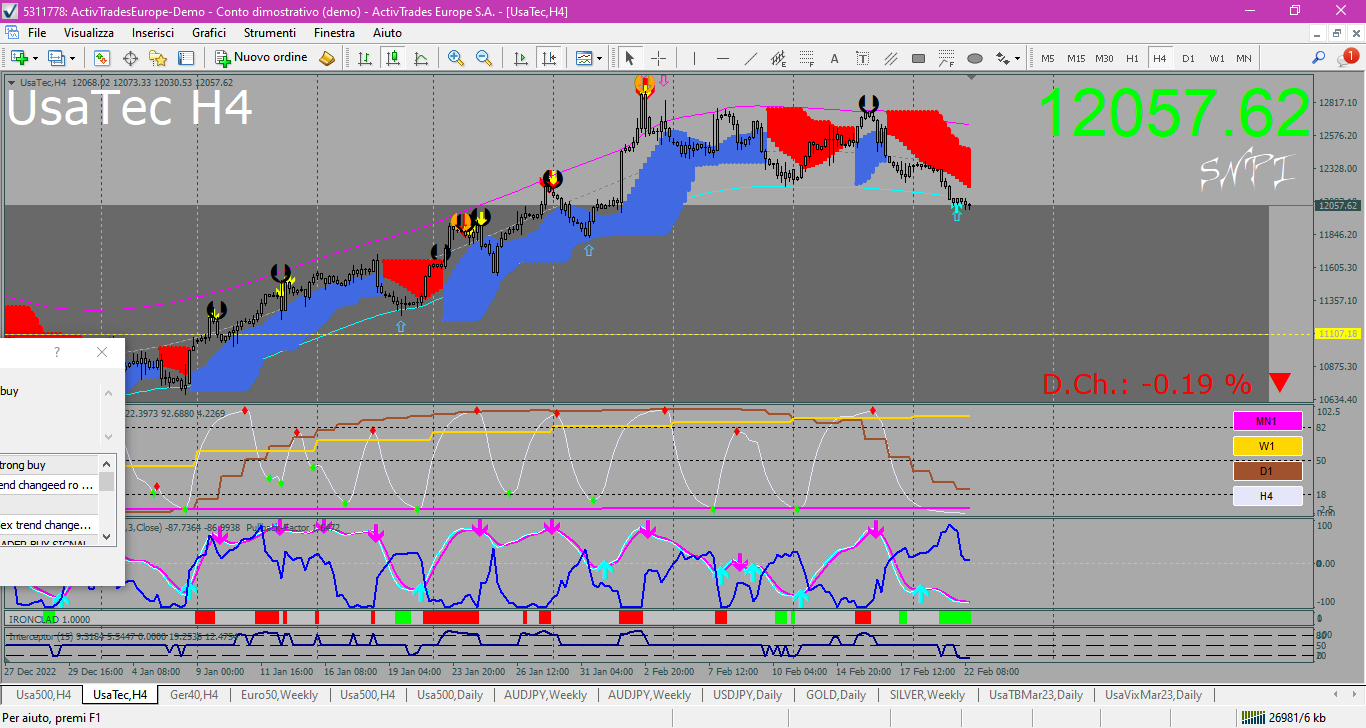Switch to the USDJPY,Daily chart tab

[748, 694]
